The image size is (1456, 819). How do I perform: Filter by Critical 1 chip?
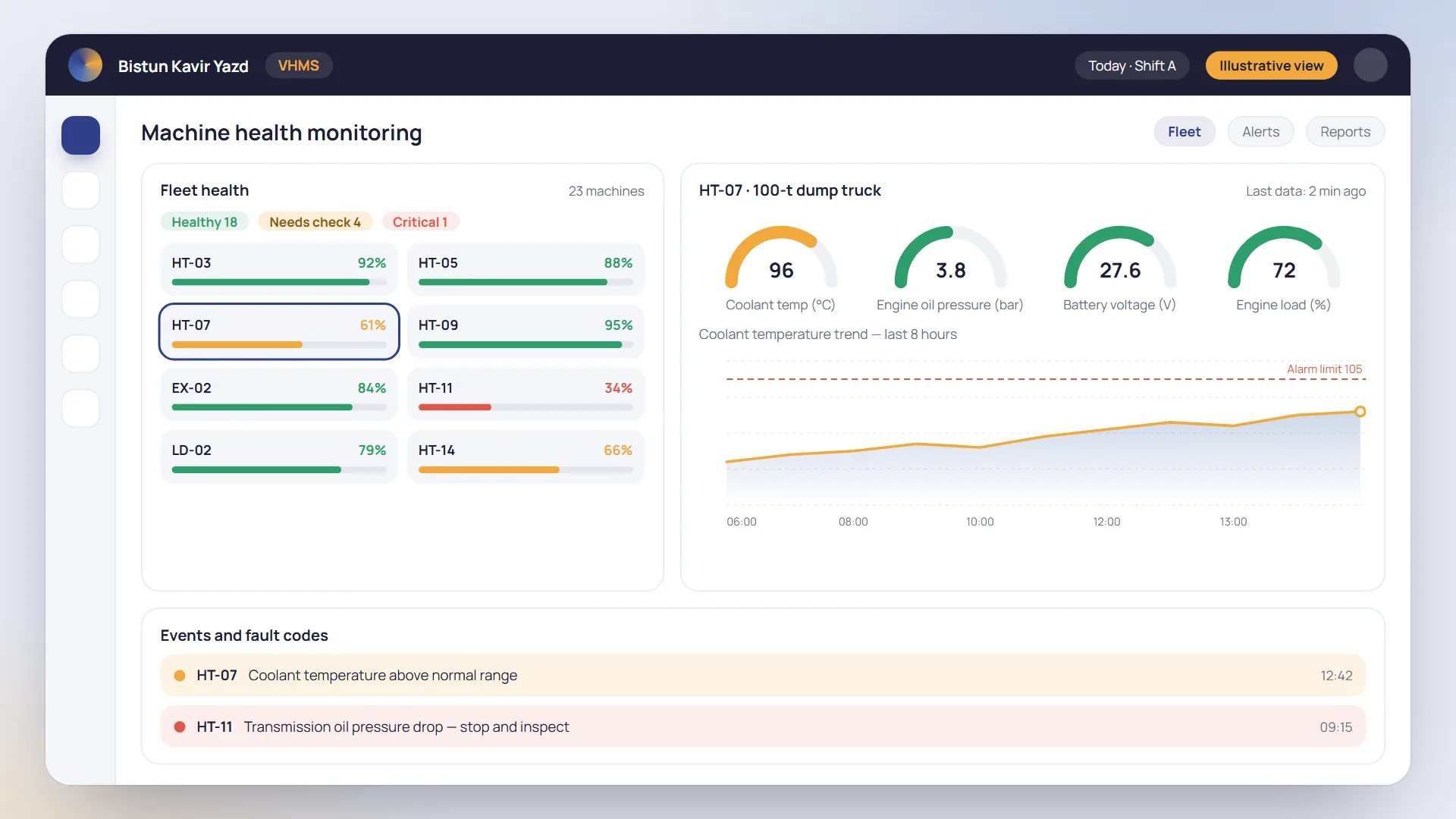[420, 222]
